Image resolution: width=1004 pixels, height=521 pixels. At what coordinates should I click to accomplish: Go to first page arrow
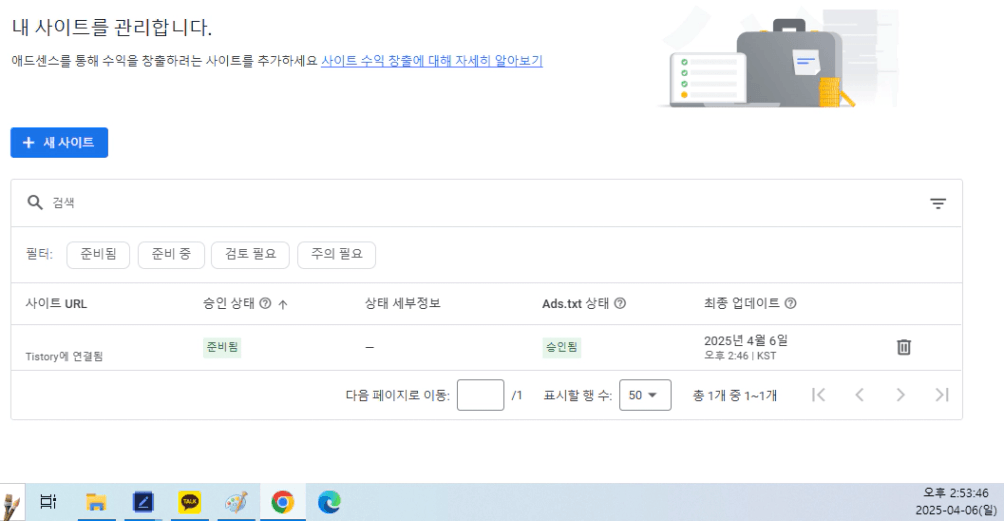818,395
